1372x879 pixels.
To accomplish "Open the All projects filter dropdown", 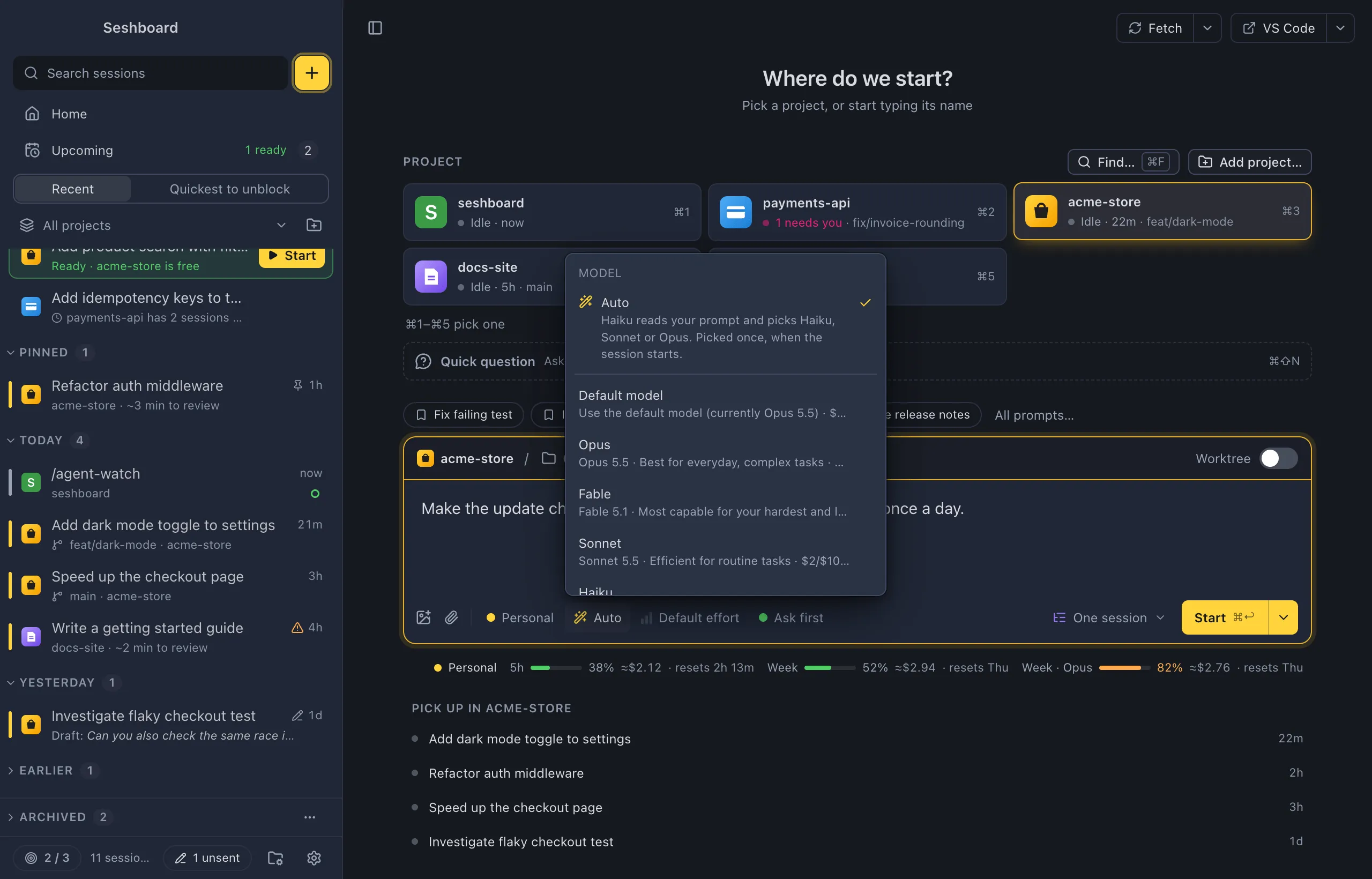I will click(x=153, y=225).
